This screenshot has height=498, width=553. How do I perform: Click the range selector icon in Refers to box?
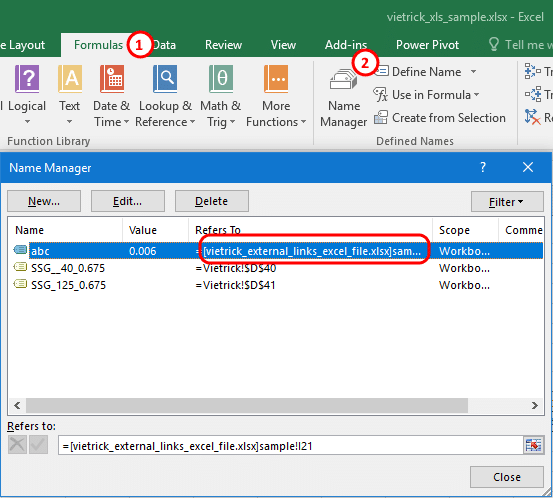(533, 445)
